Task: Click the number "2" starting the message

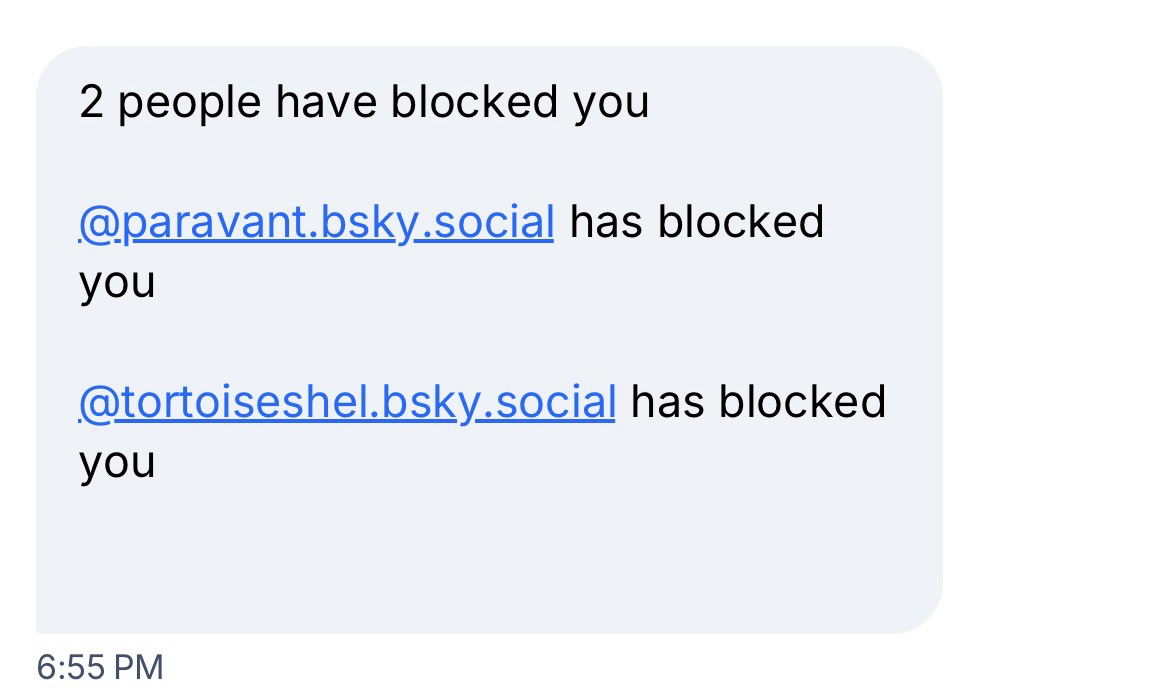Action: pos(92,103)
